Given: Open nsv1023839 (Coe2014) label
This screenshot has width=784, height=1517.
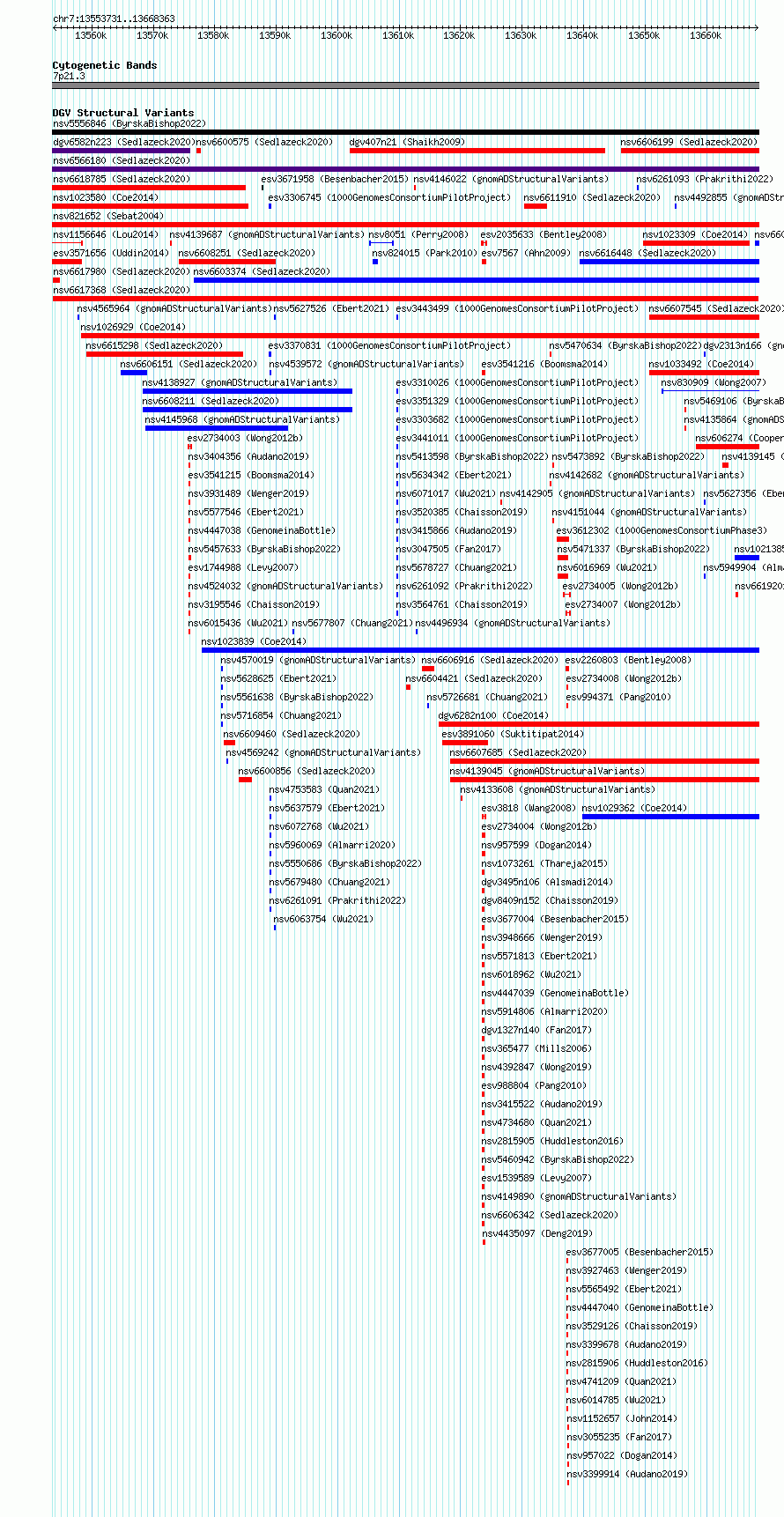Looking at the screenshot, I should (x=255, y=641).
